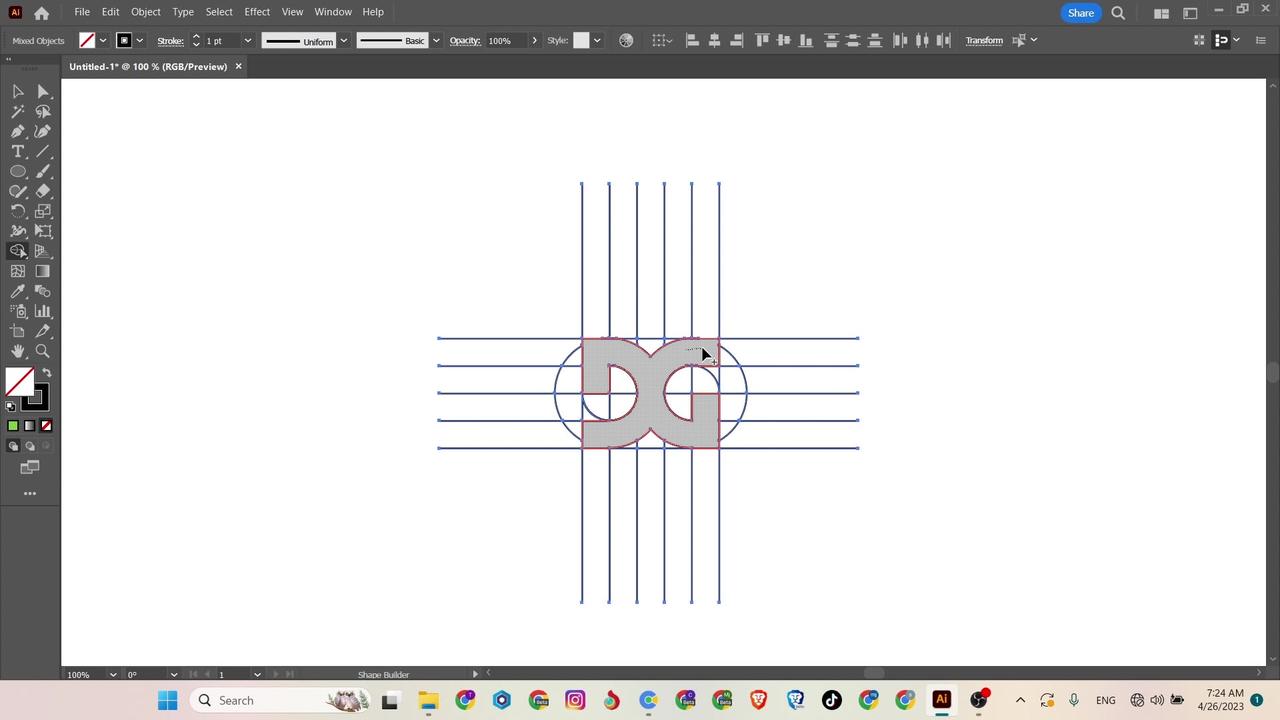Screen dimensions: 1280x720
Task: Activate the Pen tool
Action: coord(17,131)
